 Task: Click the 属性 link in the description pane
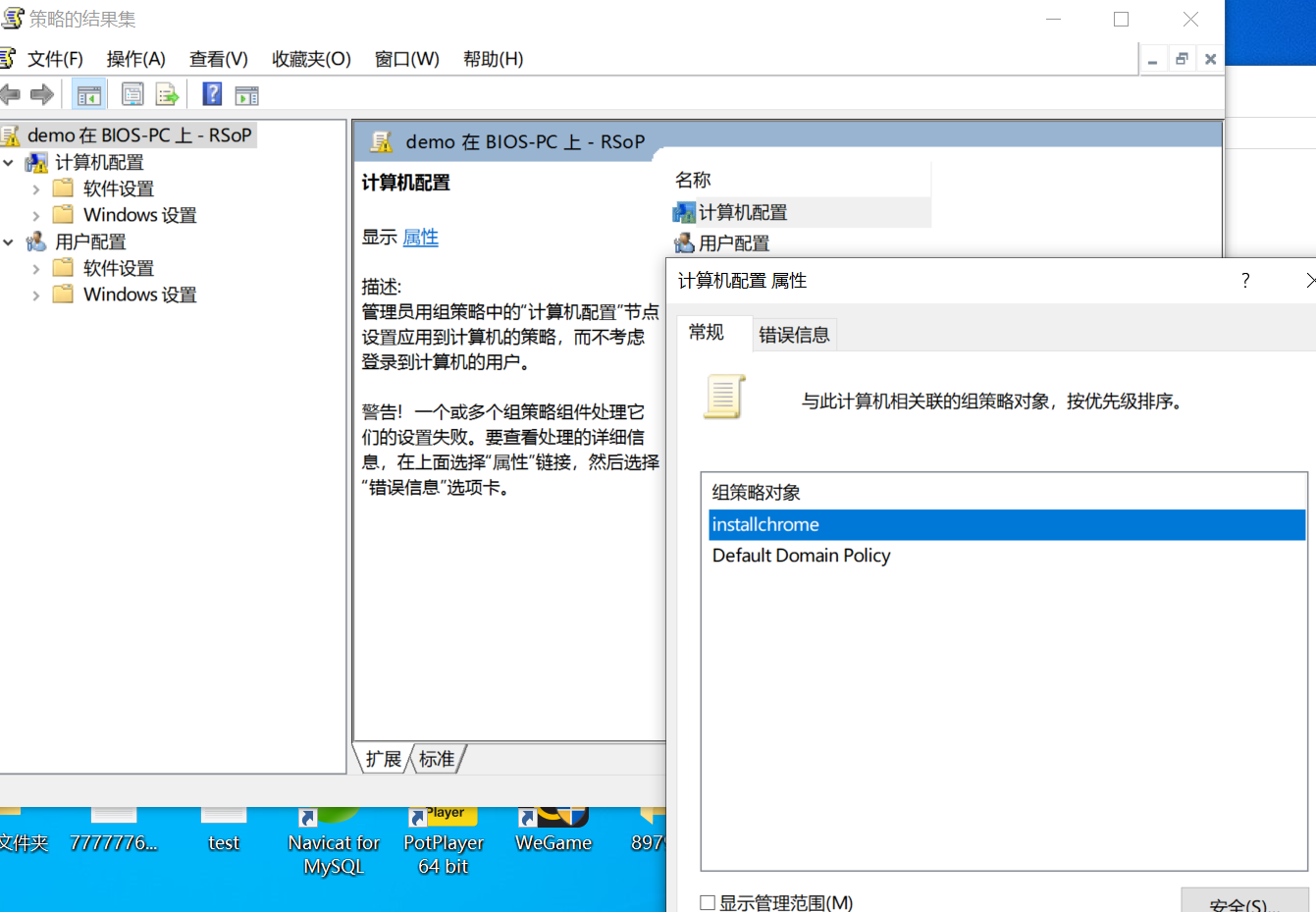point(420,238)
